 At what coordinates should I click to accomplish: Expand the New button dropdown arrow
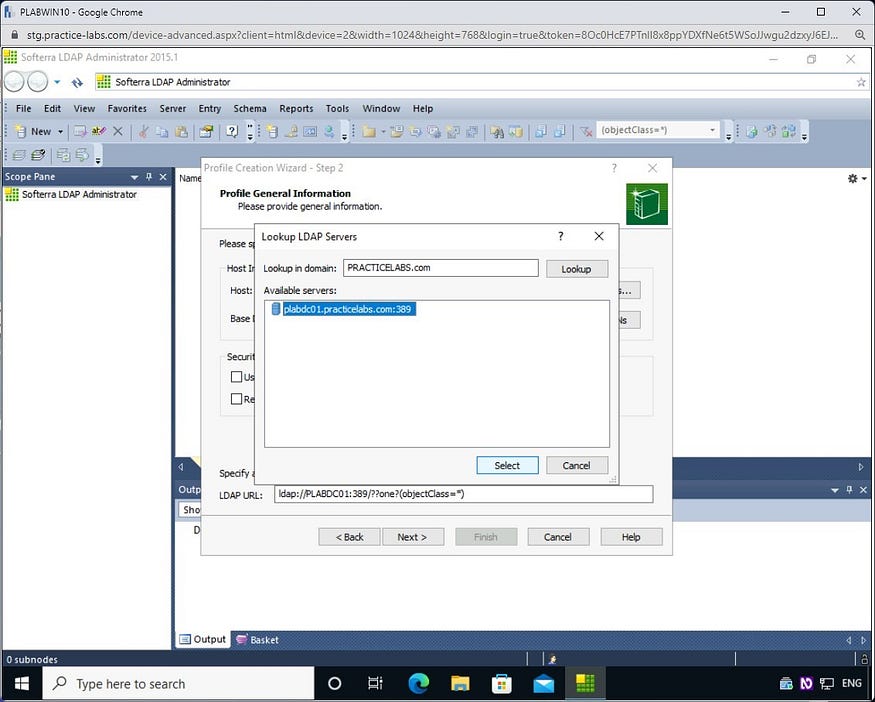[60, 132]
